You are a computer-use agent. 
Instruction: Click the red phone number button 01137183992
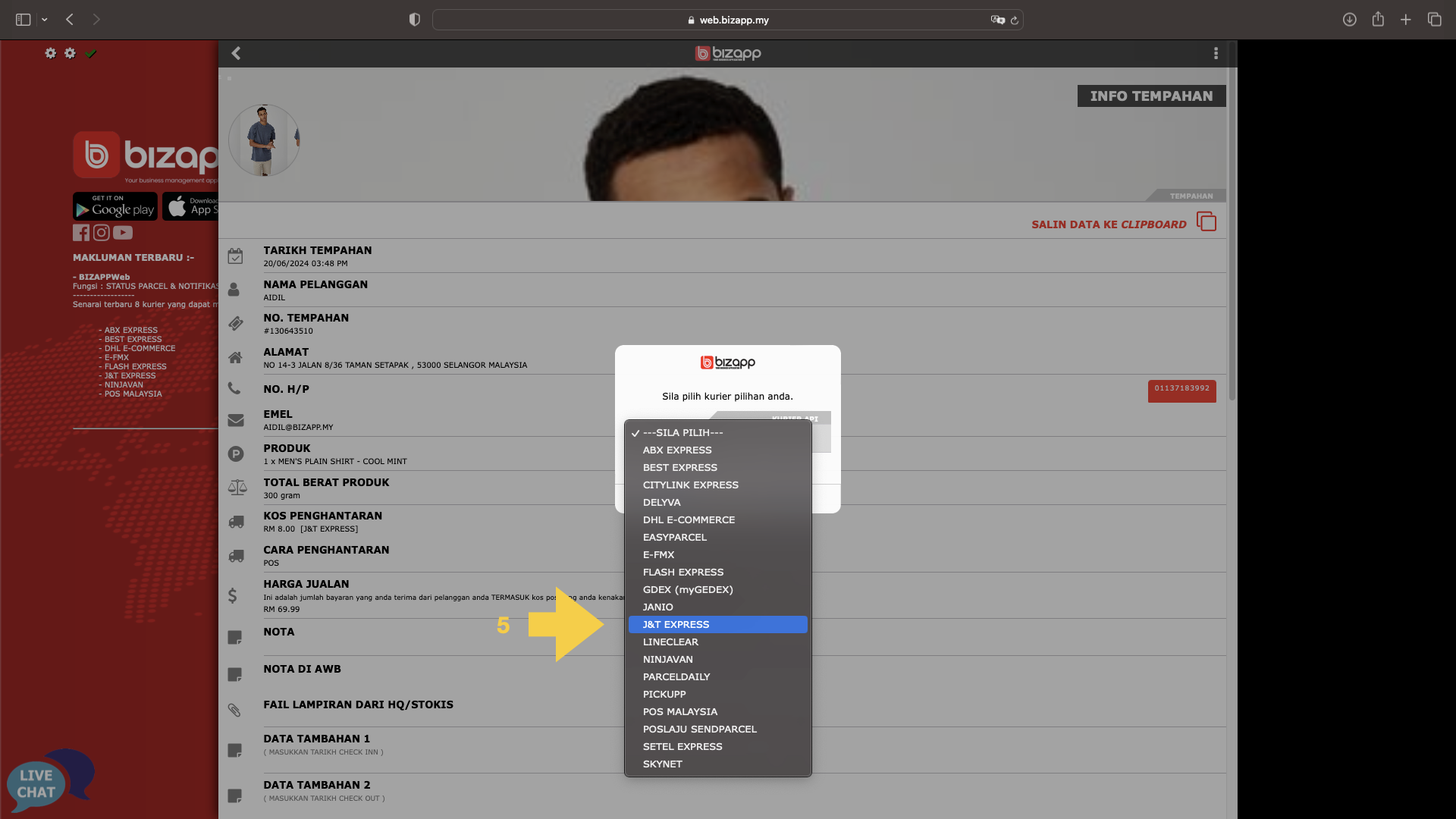coord(1181,391)
